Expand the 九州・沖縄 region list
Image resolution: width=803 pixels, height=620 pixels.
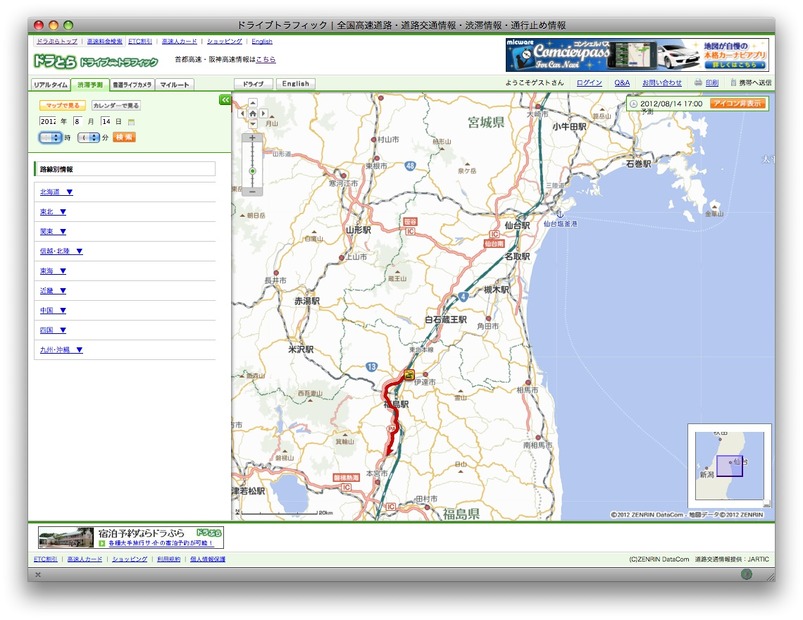(x=61, y=350)
